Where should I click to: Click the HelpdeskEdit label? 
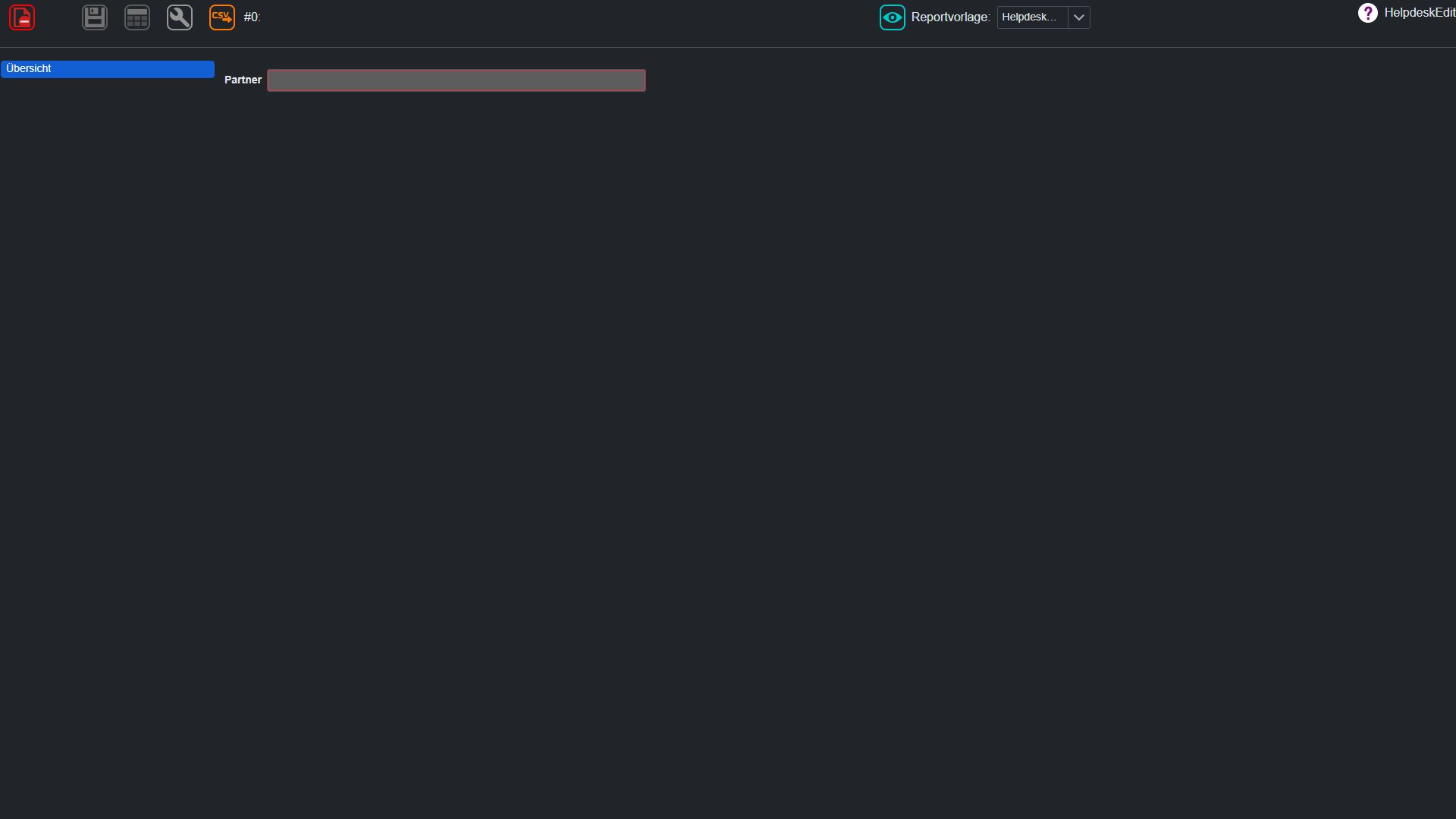click(1420, 13)
